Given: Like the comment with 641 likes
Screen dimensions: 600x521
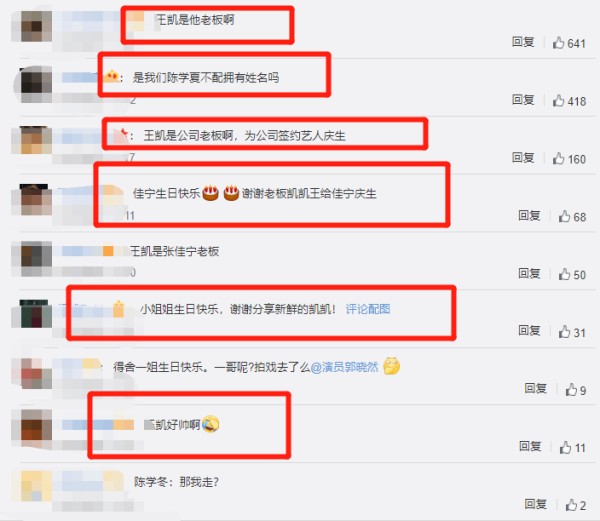Looking at the screenshot, I should click(559, 43).
